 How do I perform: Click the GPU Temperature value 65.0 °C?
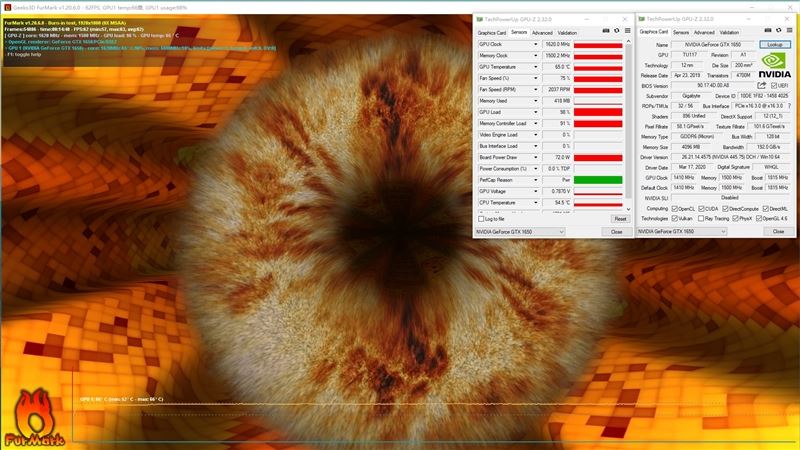tap(557, 67)
